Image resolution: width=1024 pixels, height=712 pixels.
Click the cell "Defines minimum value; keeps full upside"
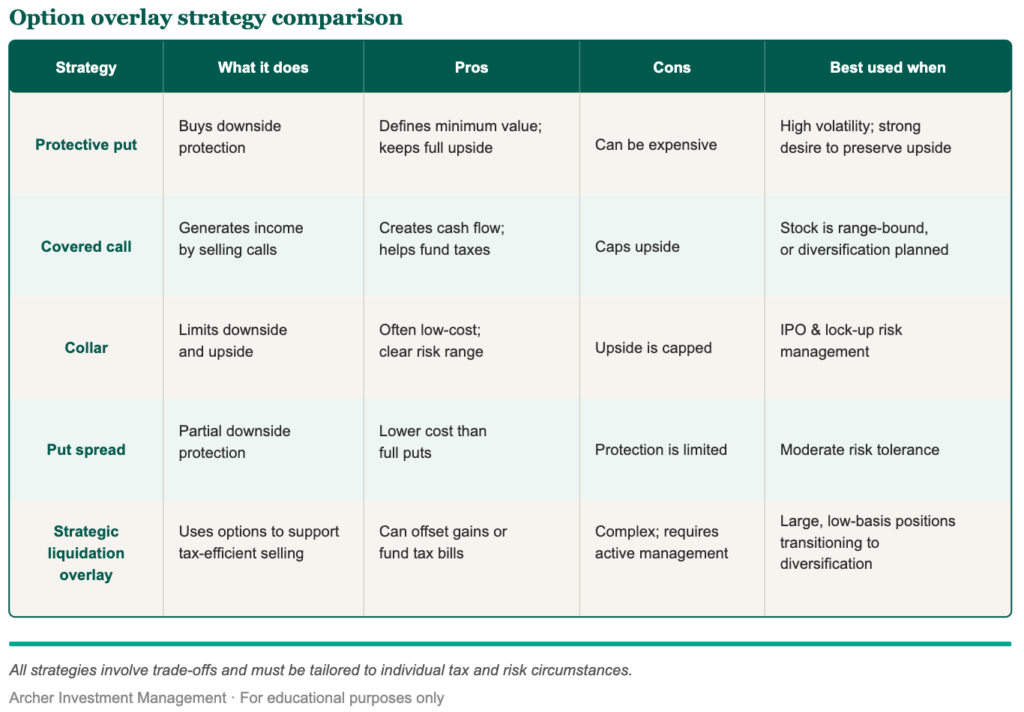point(460,137)
